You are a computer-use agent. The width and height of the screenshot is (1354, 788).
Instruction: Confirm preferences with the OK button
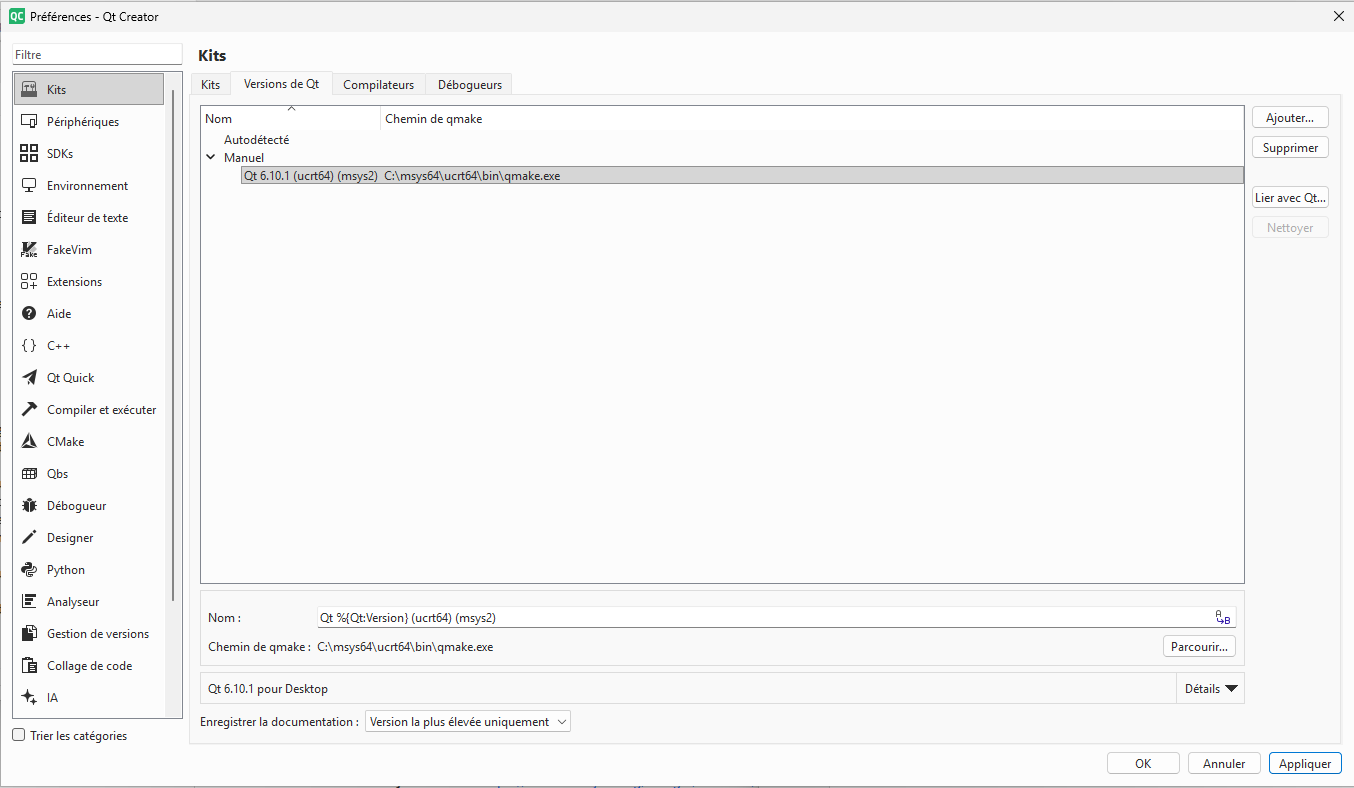[1143, 763]
